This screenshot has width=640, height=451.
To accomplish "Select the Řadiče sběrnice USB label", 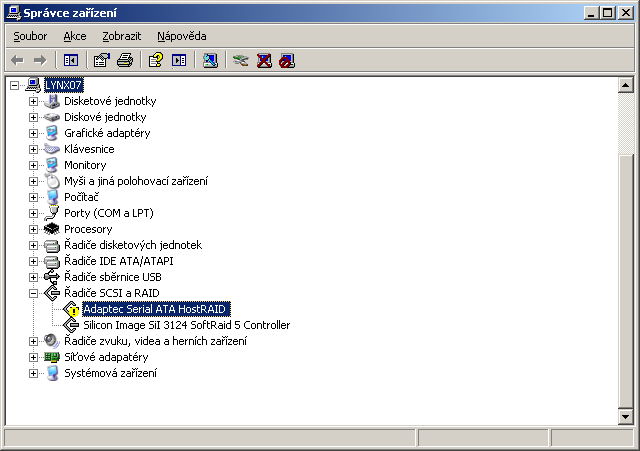I will pyautogui.click(x=113, y=277).
